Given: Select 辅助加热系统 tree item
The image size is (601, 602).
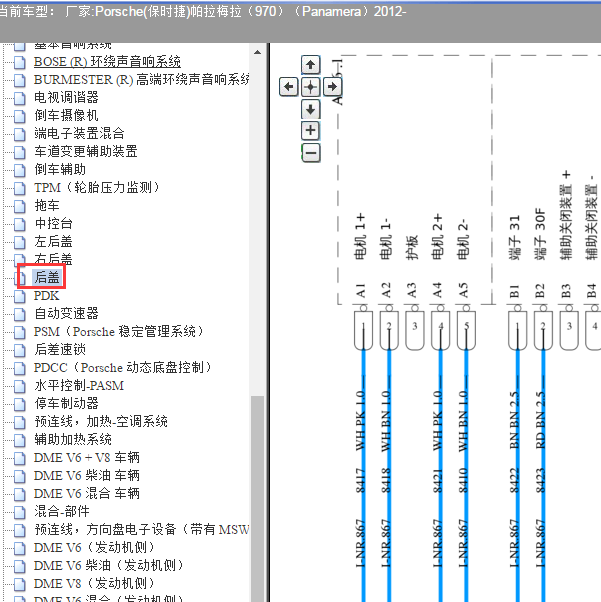Looking at the screenshot, I should coord(73,440).
